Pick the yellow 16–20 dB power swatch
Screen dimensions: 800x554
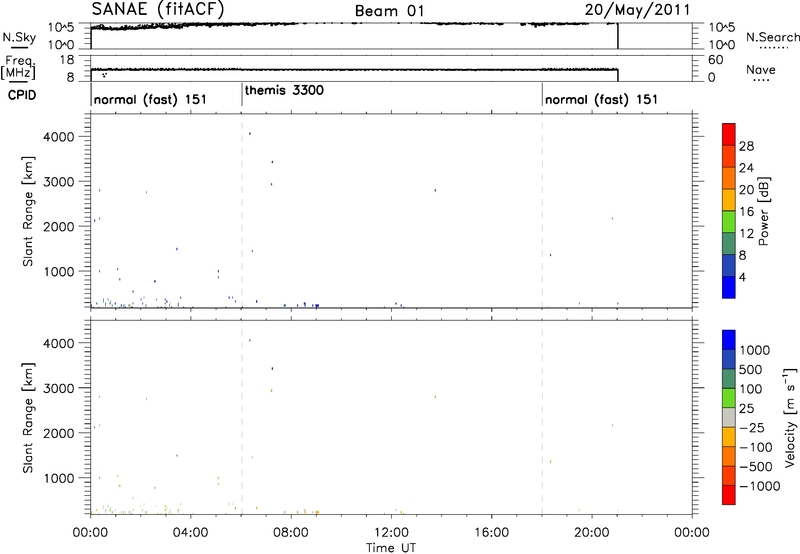click(x=729, y=200)
